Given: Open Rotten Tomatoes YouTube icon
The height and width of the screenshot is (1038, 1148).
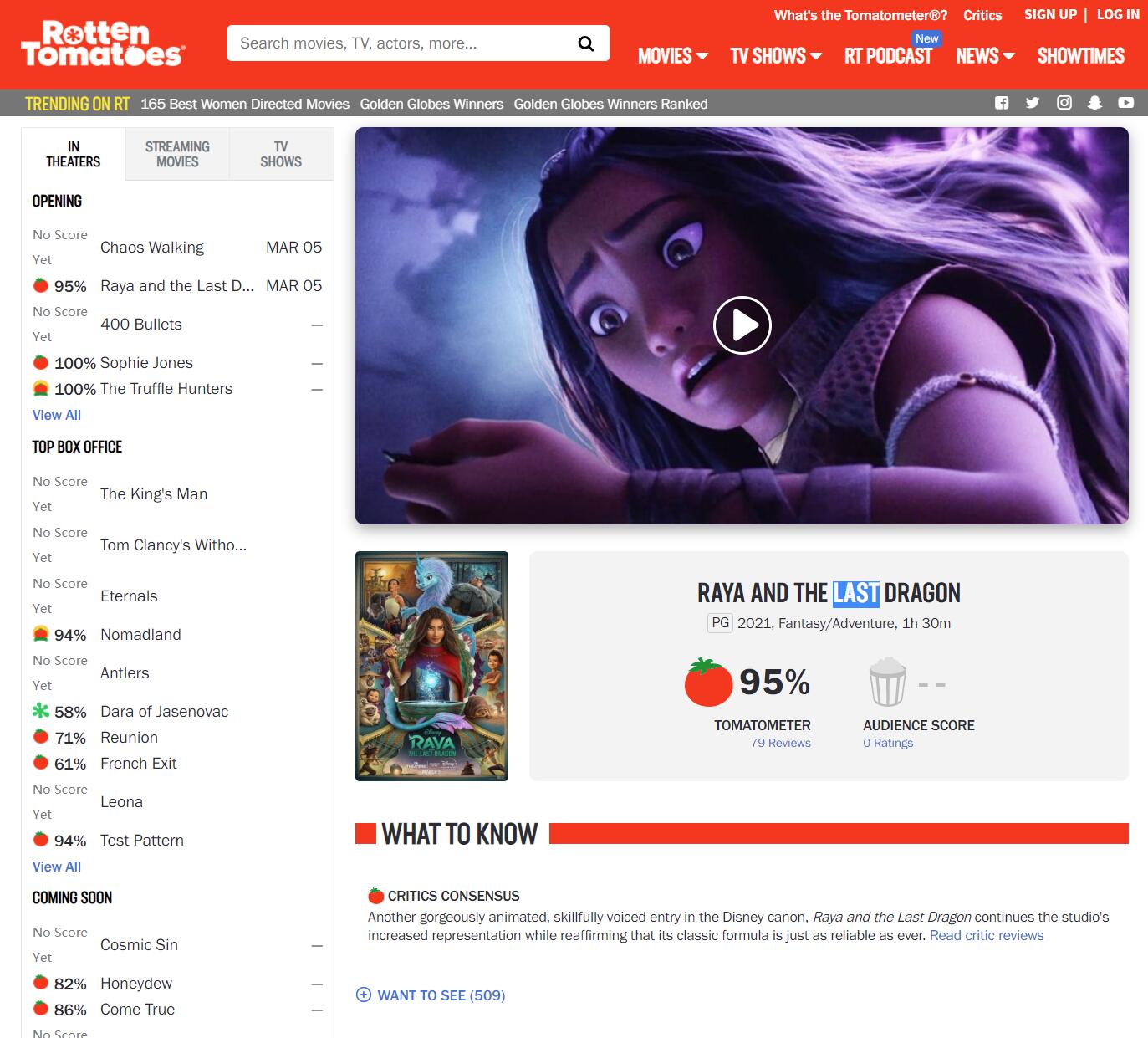Looking at the screenshot, I should click(x=1126, y=103).
